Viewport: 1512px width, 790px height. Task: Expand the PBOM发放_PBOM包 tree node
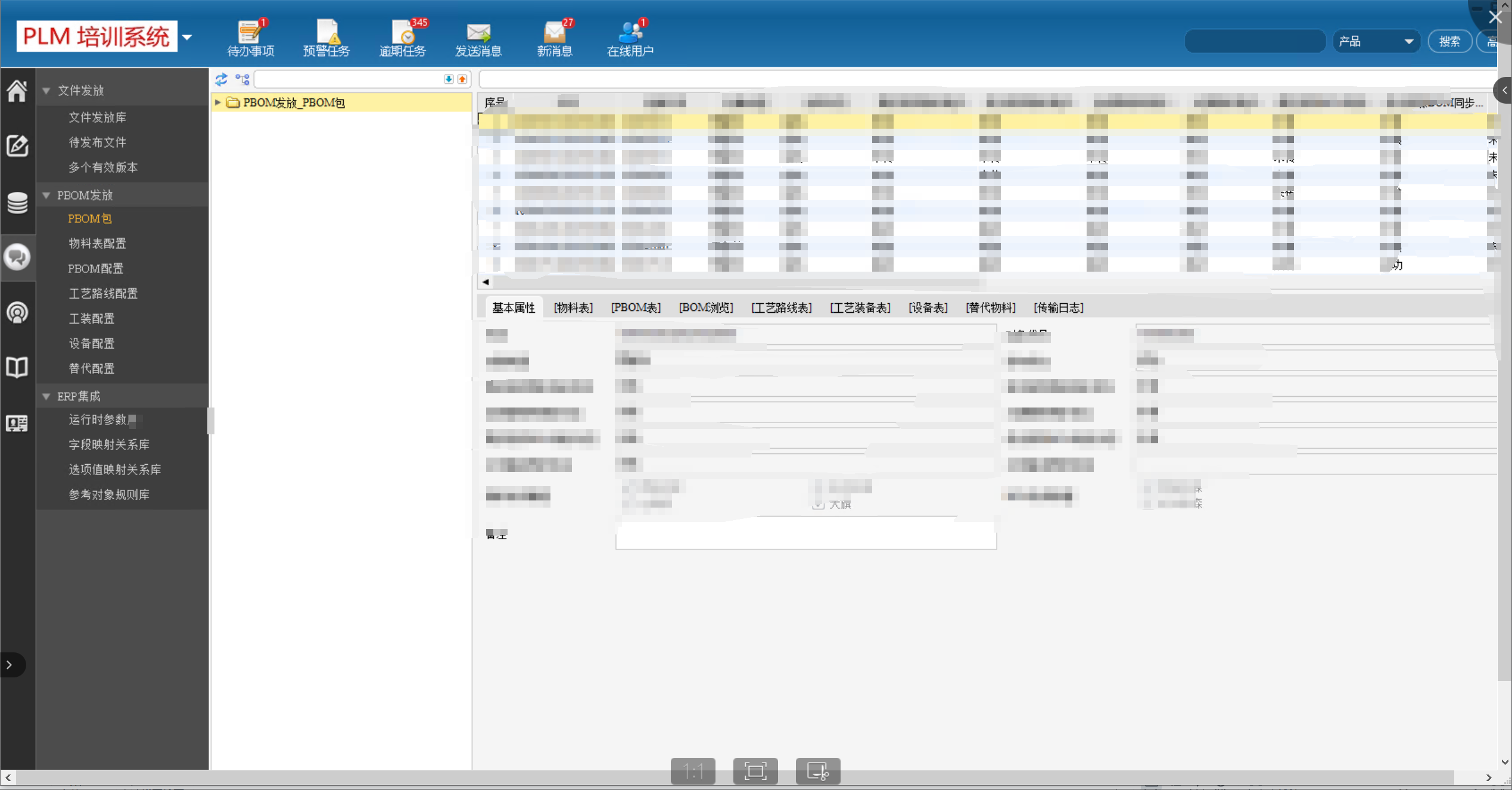218,102
